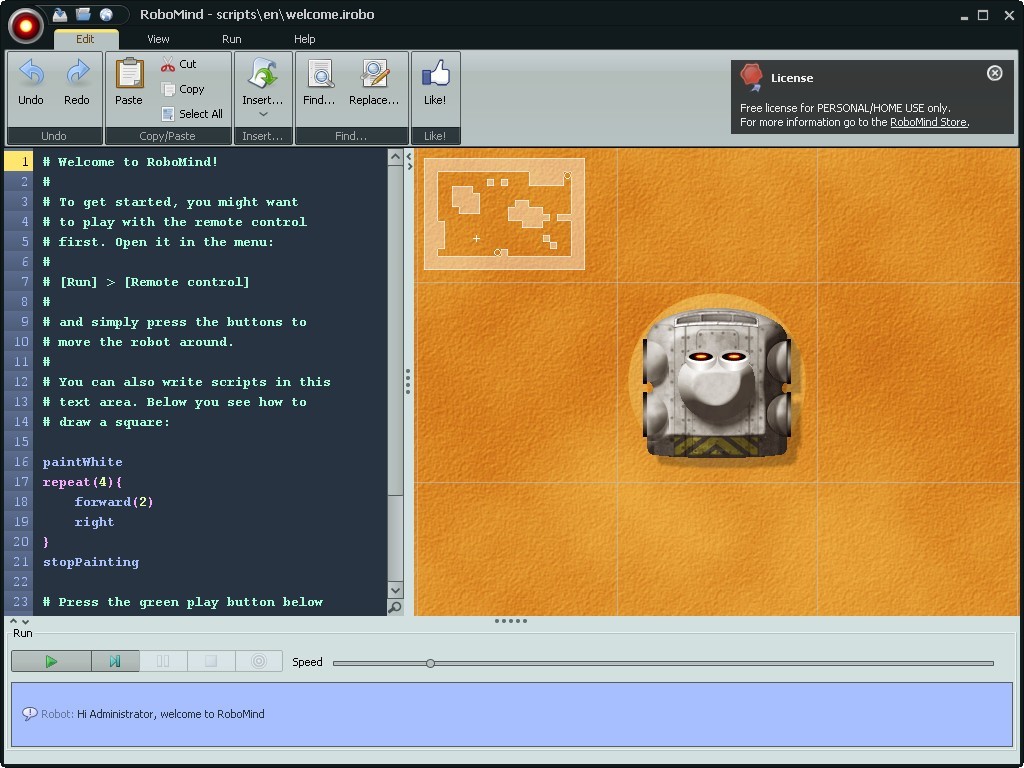
Task: Click the horizontal splitter dots handle
Action: 511,621
